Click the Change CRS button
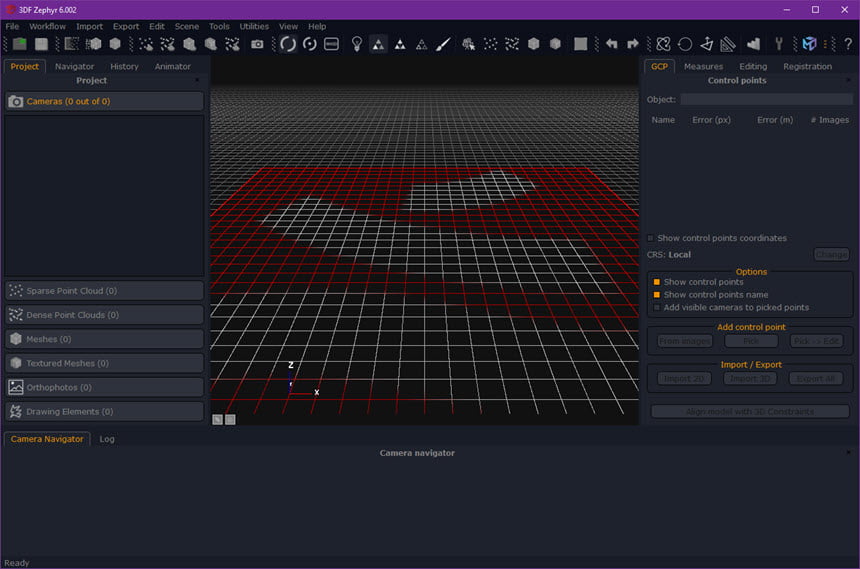This screenshot has height=569, width=860. (x=831, y=255)
